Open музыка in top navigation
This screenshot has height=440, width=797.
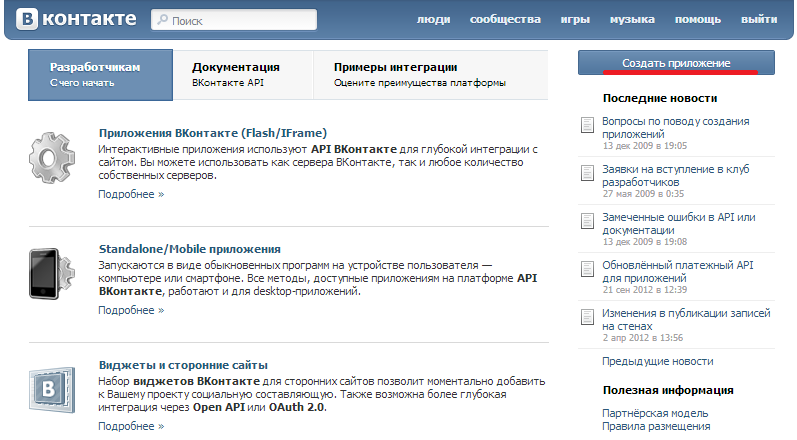pos(632,19)
